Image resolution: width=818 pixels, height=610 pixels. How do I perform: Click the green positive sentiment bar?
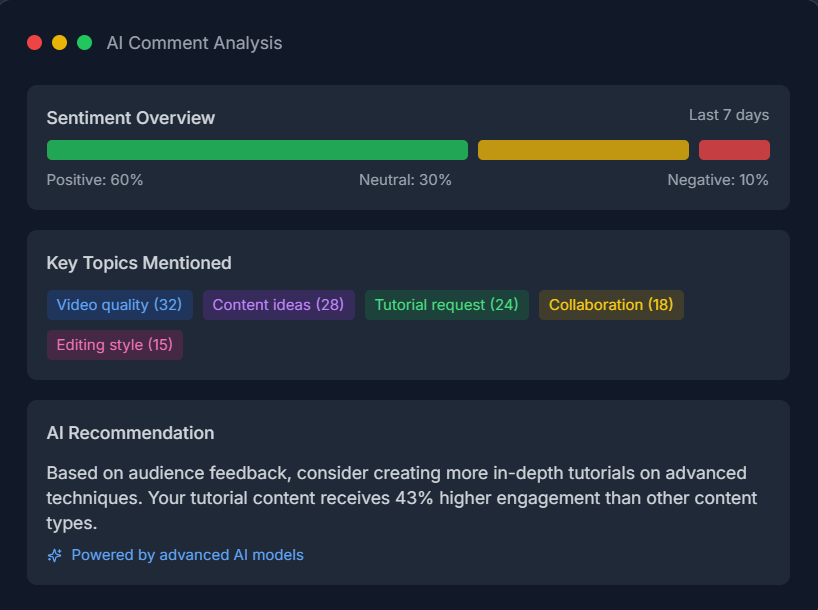[x=257, y=150]
